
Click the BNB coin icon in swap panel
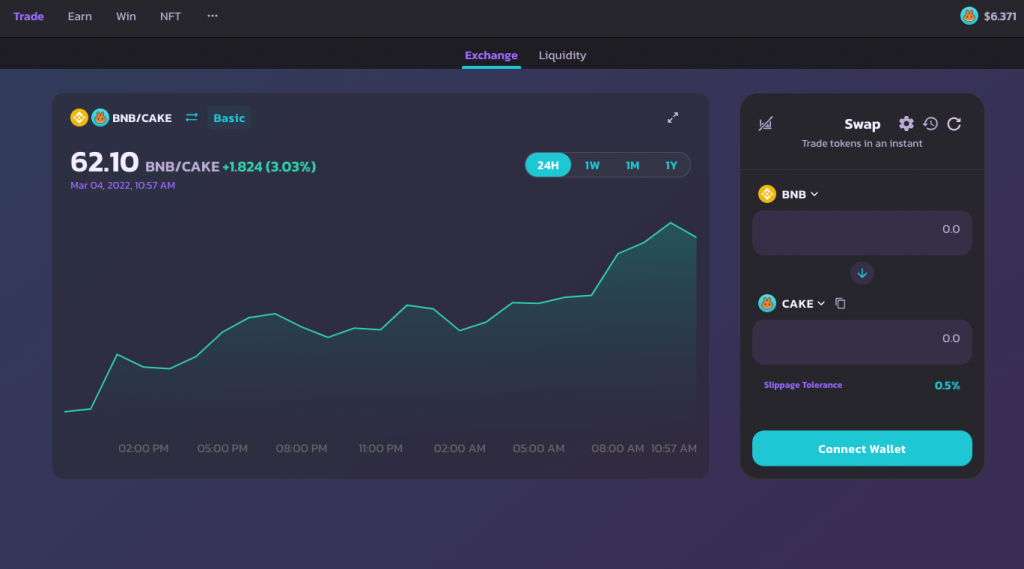[x=767, y=194]
